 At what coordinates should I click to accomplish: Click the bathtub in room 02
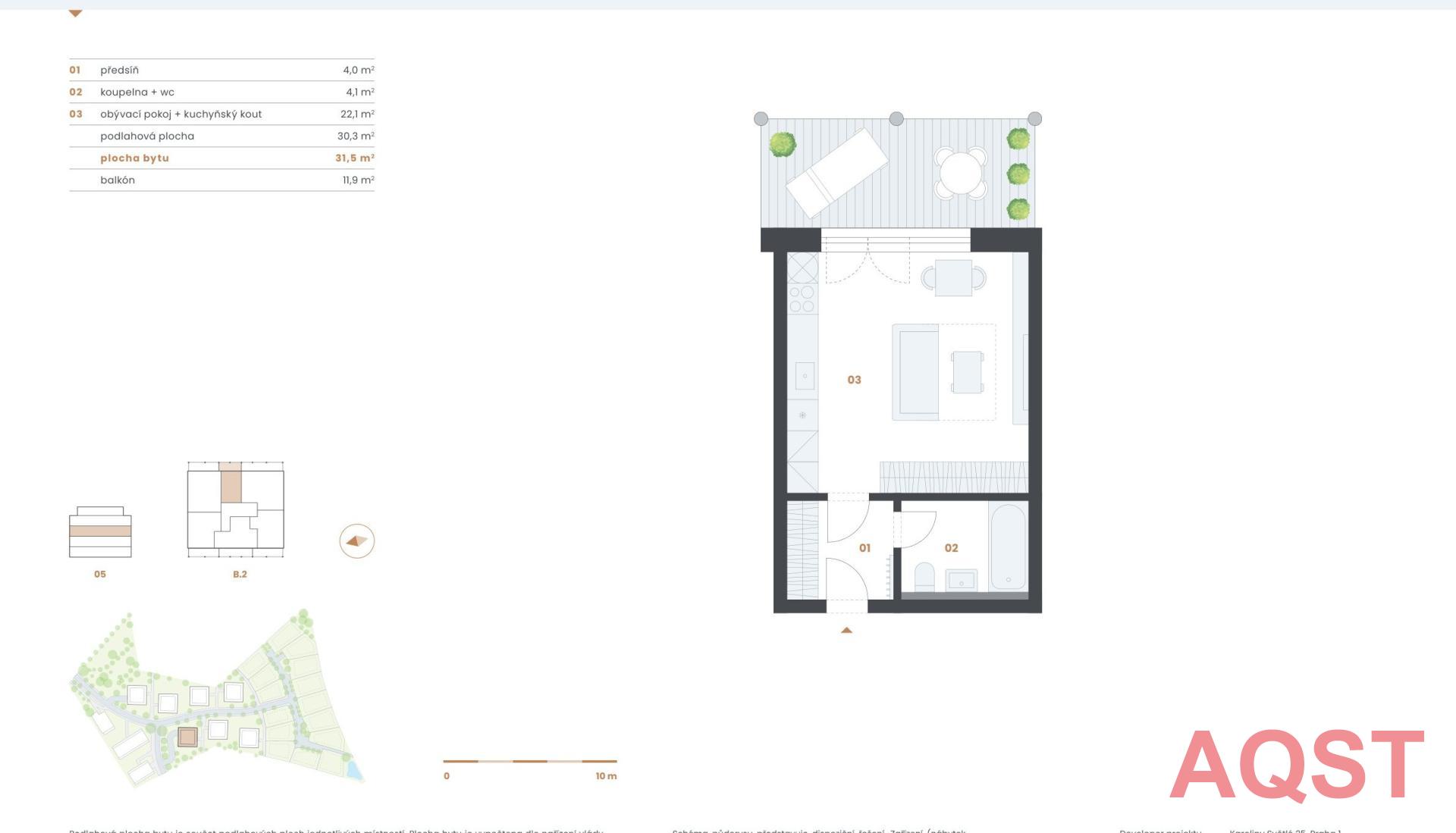point(1008,547)
